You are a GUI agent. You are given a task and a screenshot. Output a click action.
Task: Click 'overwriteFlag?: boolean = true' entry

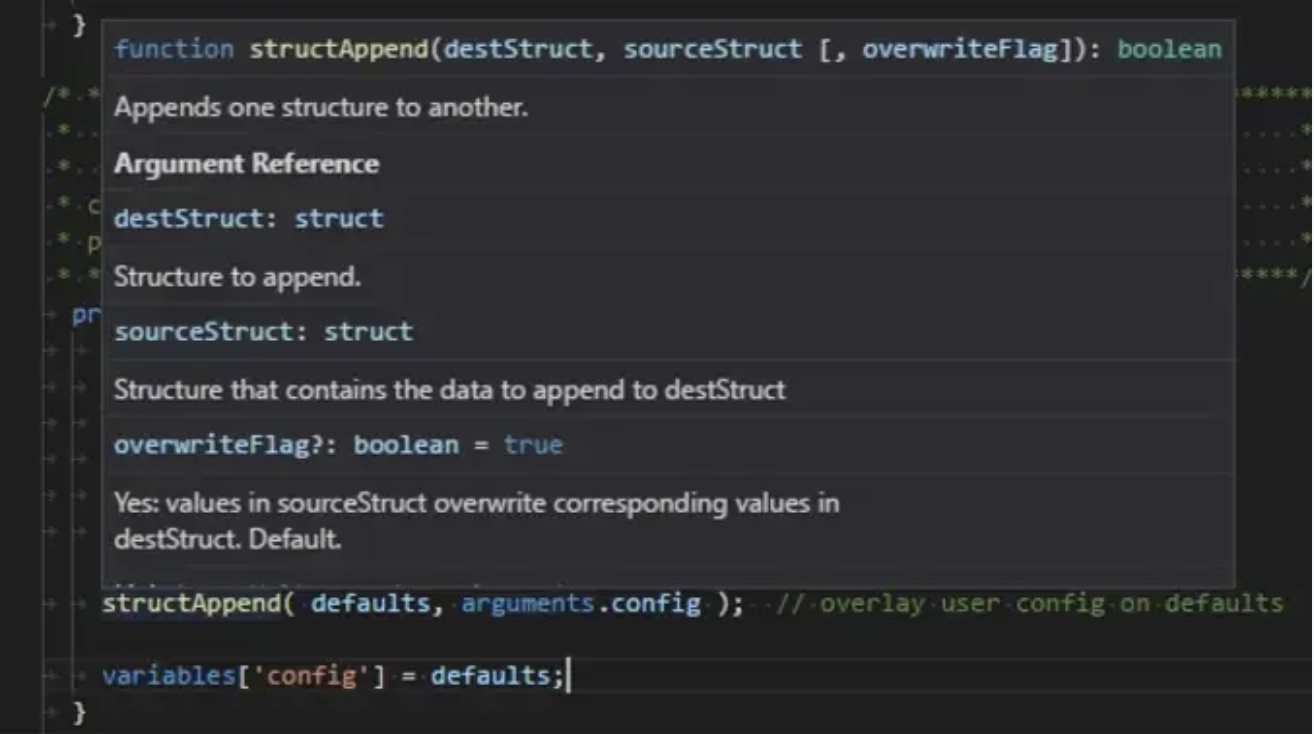click(338, 445)
